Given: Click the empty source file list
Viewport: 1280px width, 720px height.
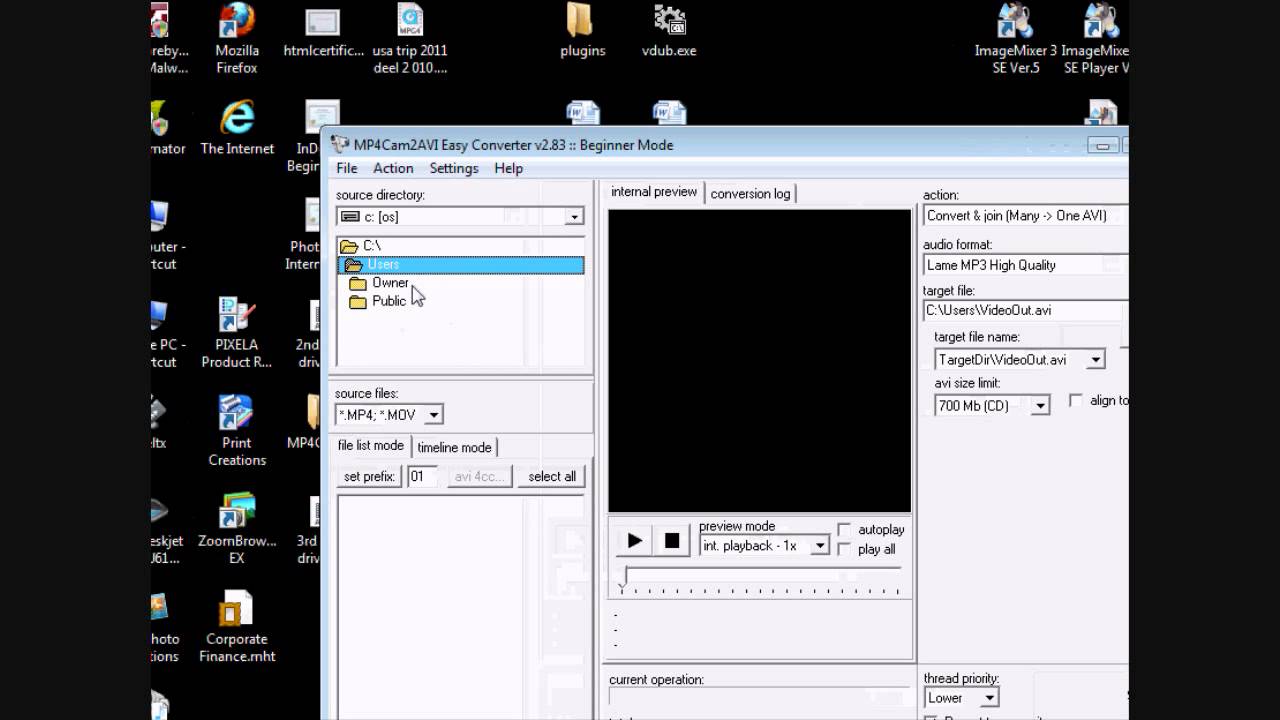Looking at the screenshot, I should click(x=461, y=607).
